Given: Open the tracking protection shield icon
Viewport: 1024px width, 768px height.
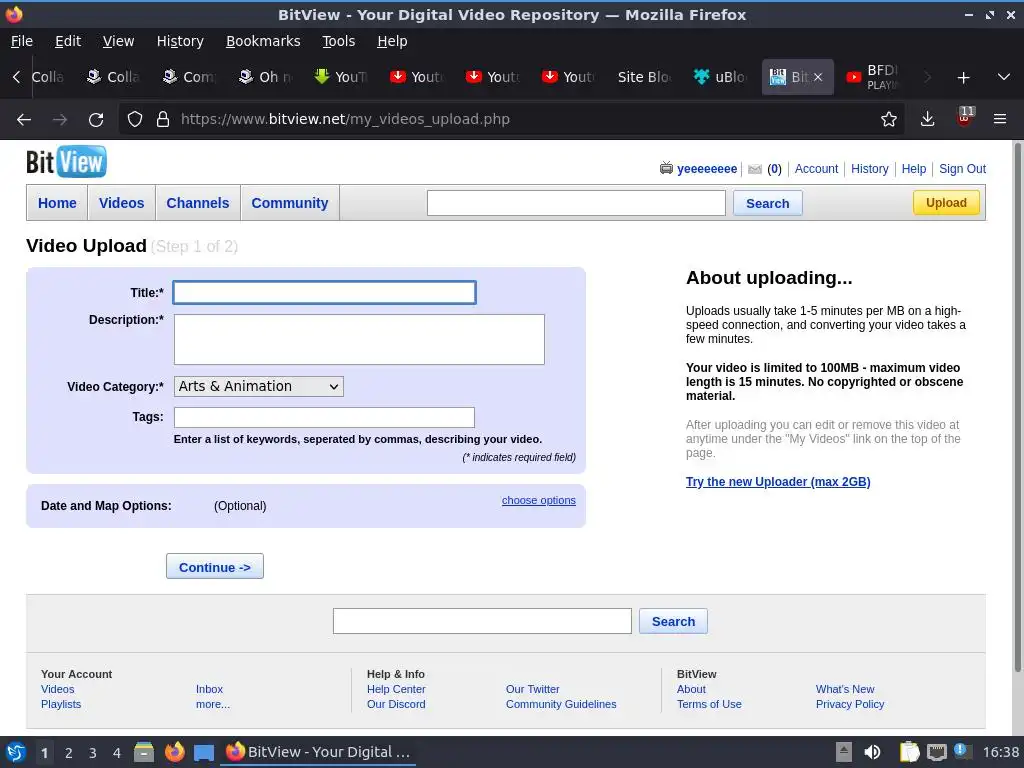Looking at the screenshot, I should coord(135,119).
